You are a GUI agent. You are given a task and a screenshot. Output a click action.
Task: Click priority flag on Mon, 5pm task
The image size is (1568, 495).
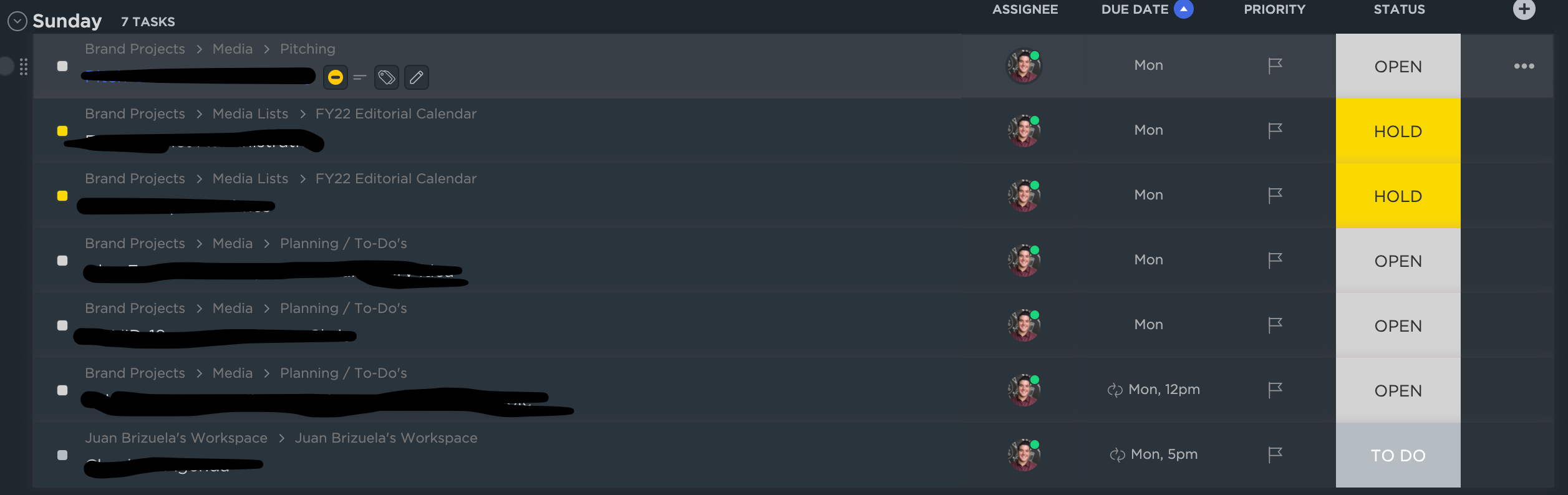(1275, 454)
